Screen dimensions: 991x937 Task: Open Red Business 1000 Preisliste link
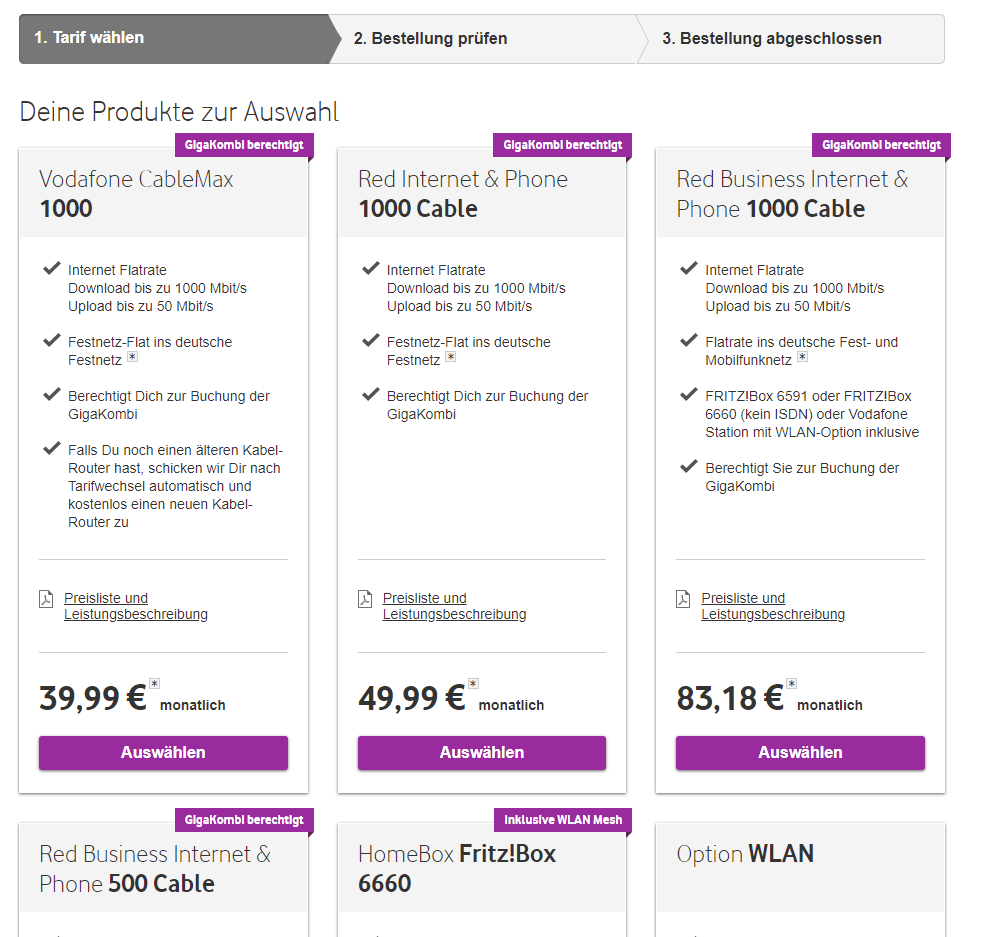(x=772, y=606)
